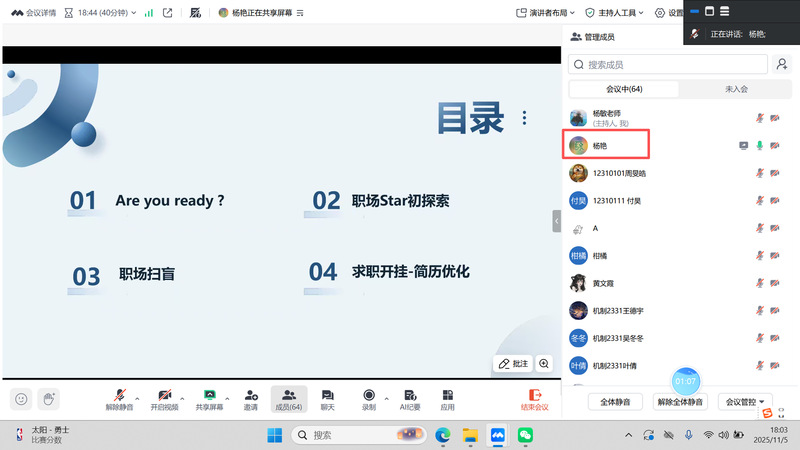The width and height of the screenshot is (800, 450).
Task: Click the emoji reaction smiley button
Action: [20, 399]
